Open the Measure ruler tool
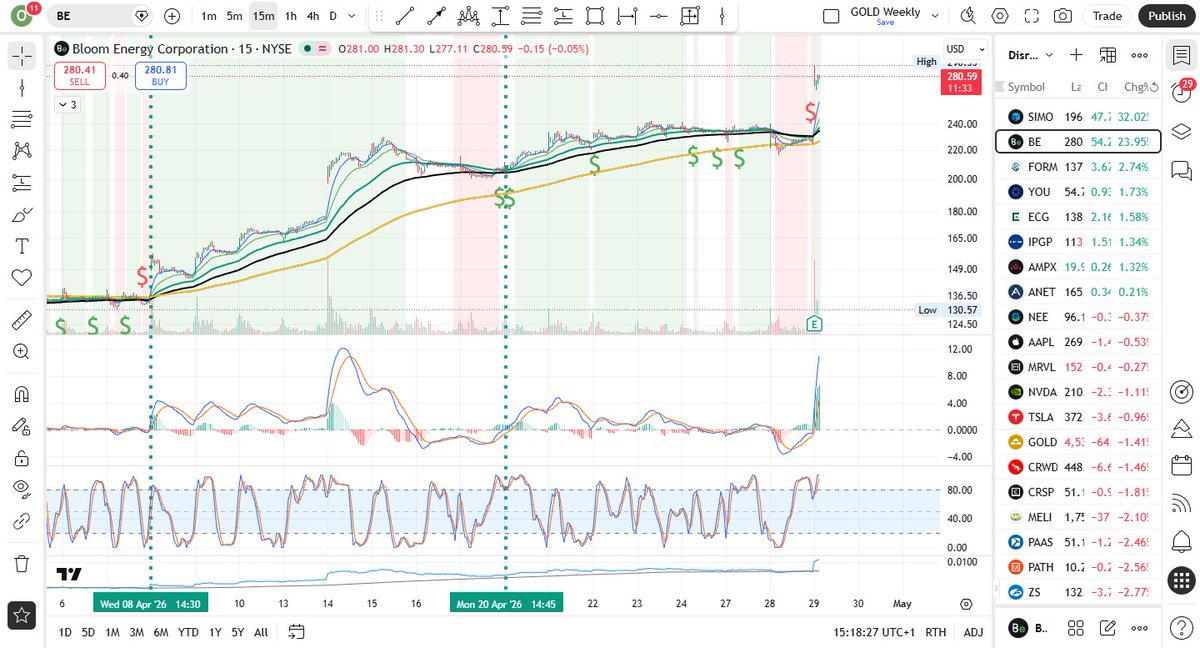This screenshot has height=648, width=1200. point(21,321)
